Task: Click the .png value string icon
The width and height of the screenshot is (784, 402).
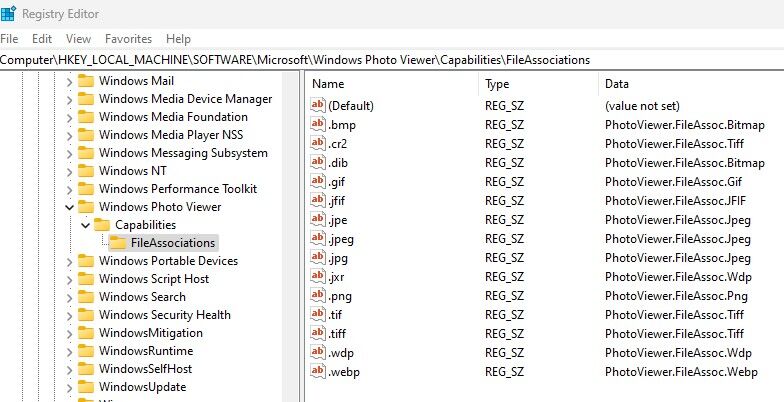Action: pyautogui.click(x=318, y=295)
